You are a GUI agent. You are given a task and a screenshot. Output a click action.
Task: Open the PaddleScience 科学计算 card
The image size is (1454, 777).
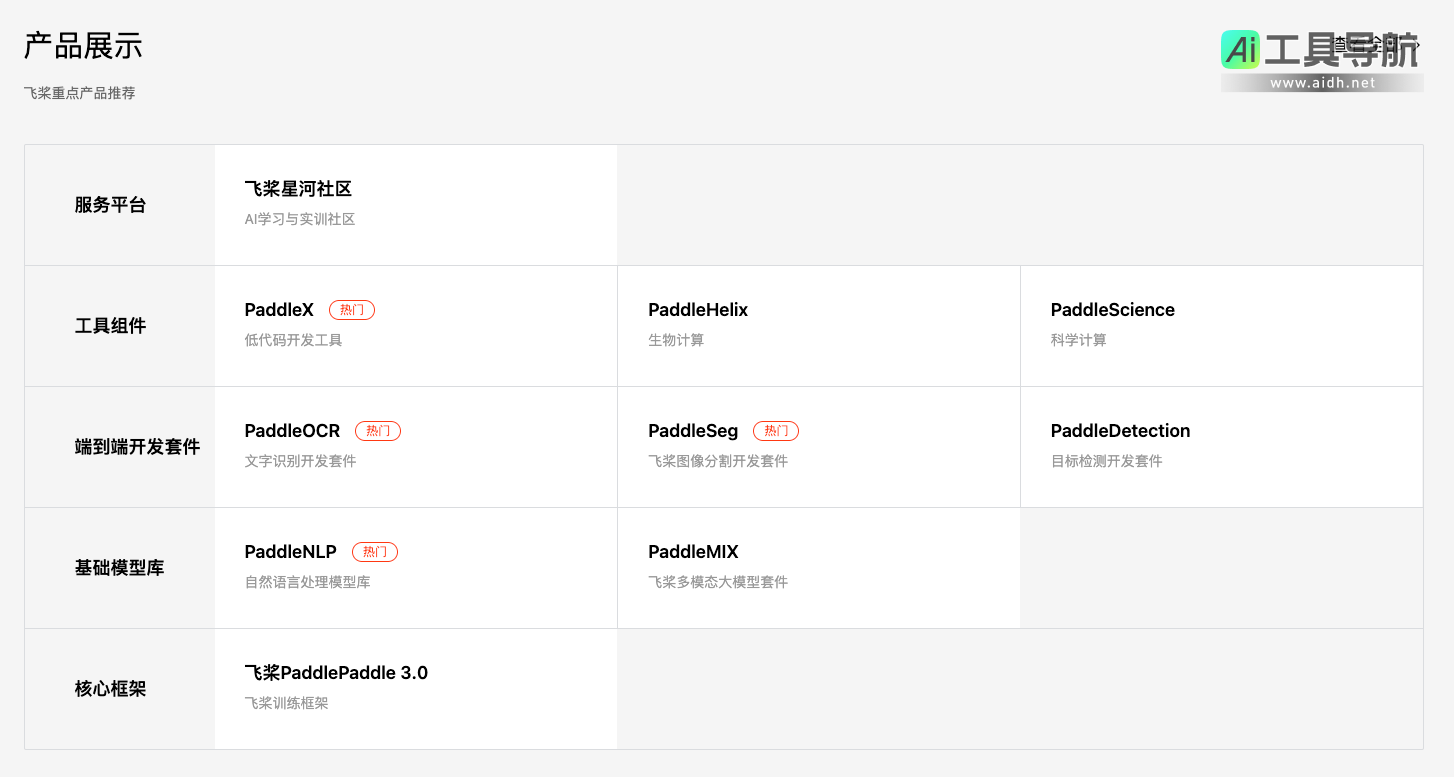(x=1221, y=325)
